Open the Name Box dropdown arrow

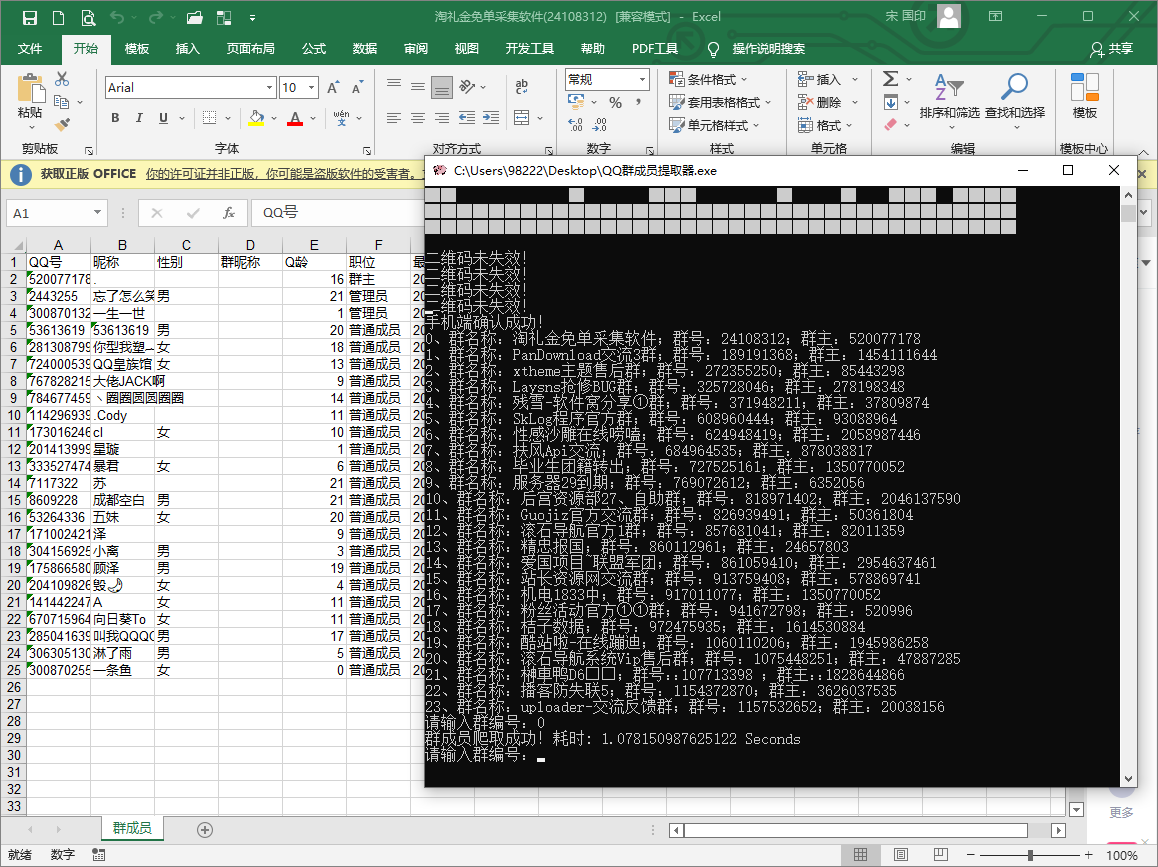[97, 213]
